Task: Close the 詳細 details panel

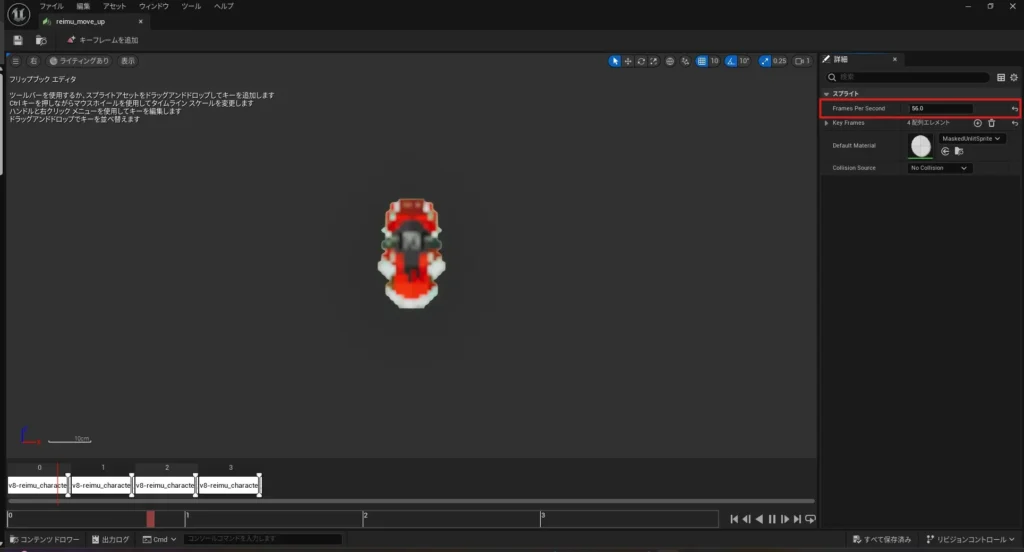Action: pos(895,59)
